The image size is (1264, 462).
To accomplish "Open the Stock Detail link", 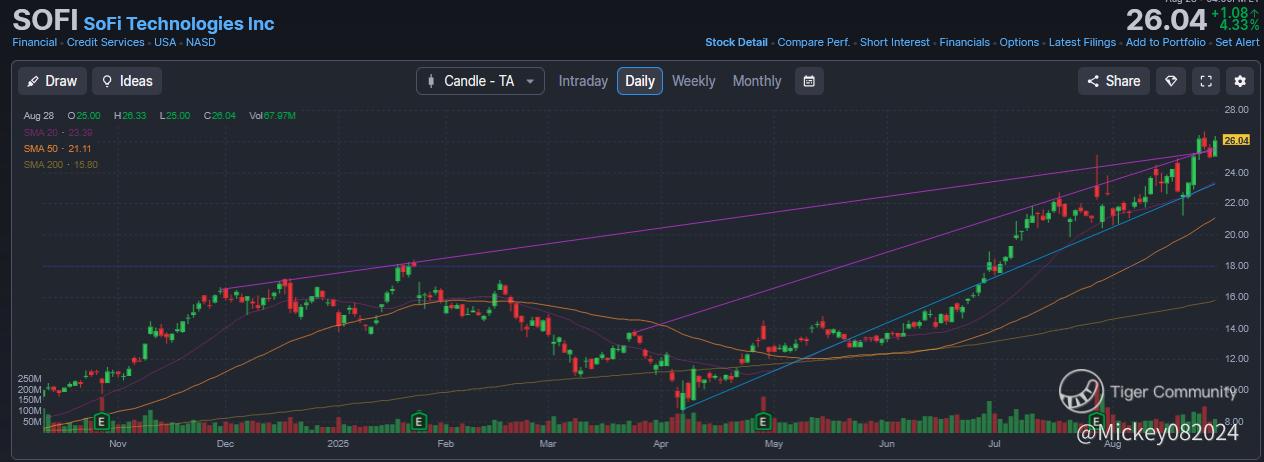I will (736, 42).
